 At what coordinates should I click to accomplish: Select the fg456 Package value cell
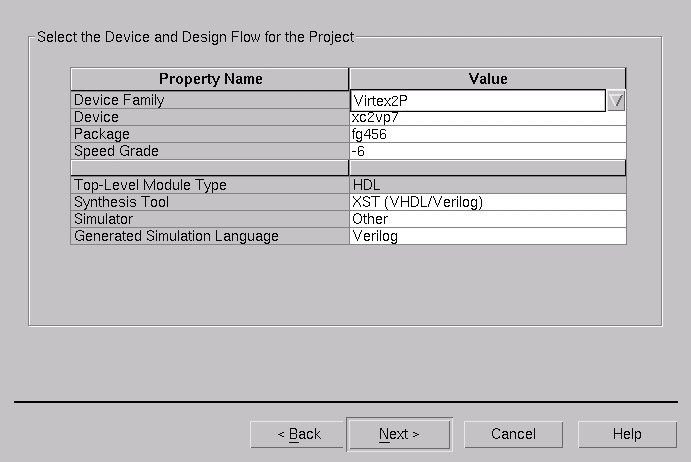point(487,135)
